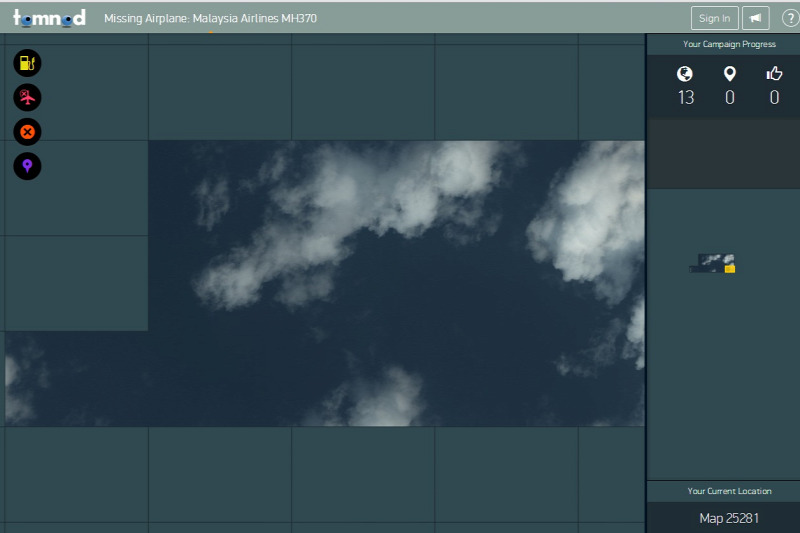Click the maps explored count 13
800x533 pixels.
(686, 97)
